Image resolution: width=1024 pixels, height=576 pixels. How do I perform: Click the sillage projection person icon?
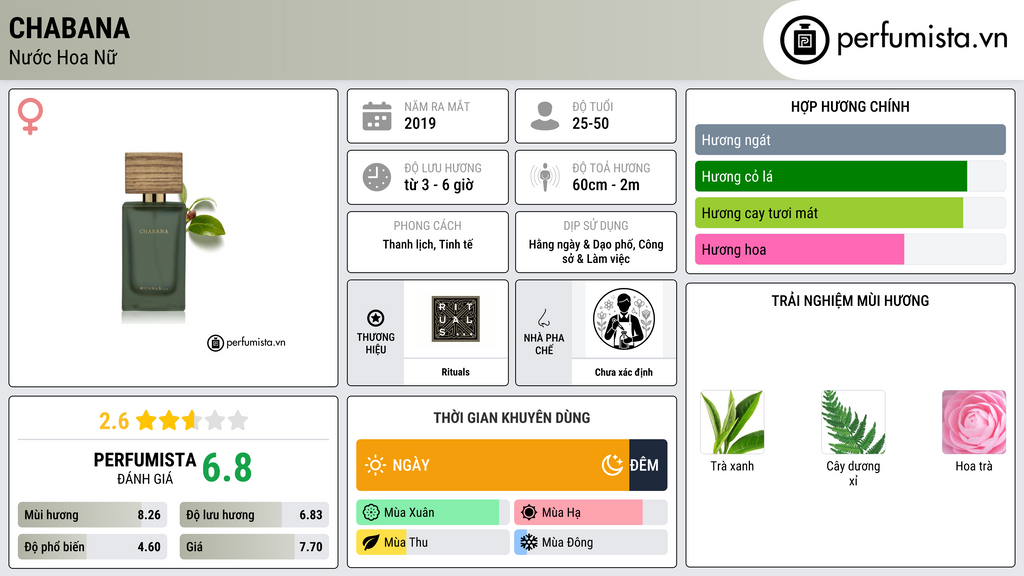pyautogui.click(x=545, y=177)
